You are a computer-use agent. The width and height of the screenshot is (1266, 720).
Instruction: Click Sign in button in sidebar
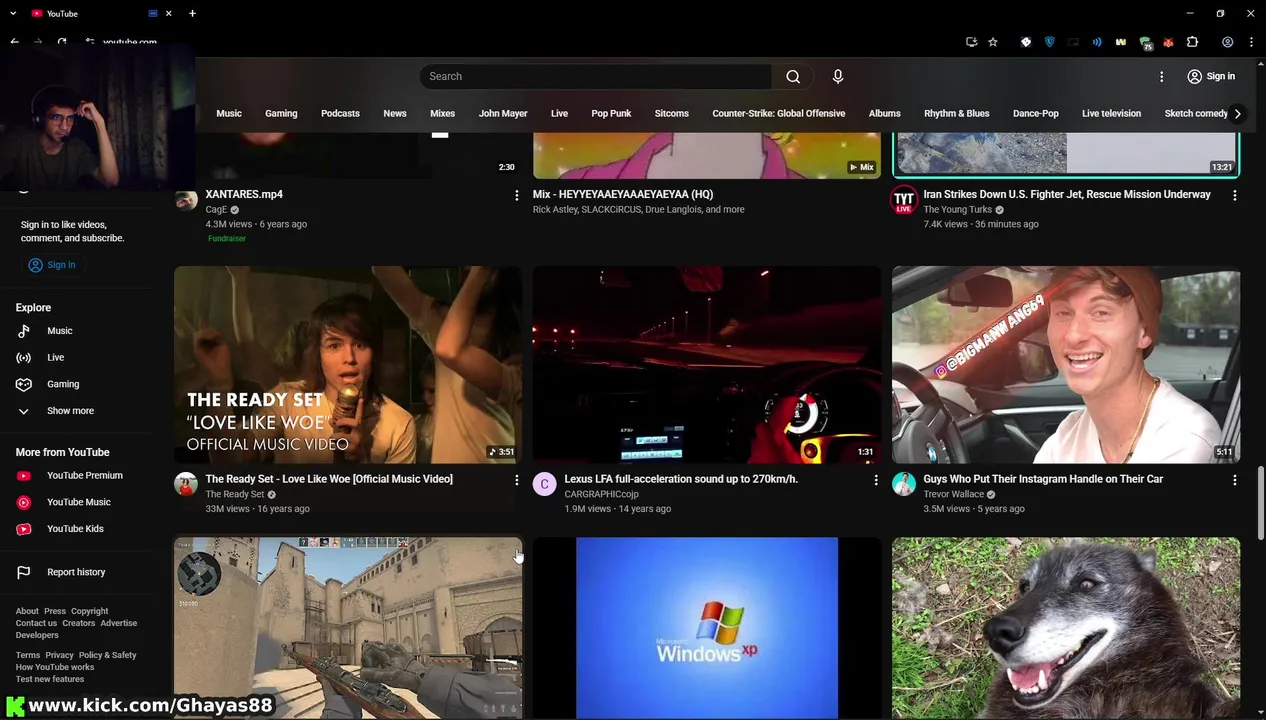tap(52, 265)
